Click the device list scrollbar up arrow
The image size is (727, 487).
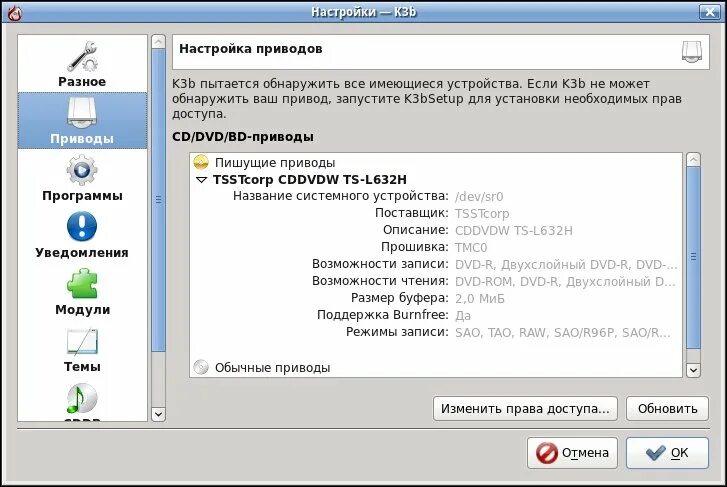point(693,160)
